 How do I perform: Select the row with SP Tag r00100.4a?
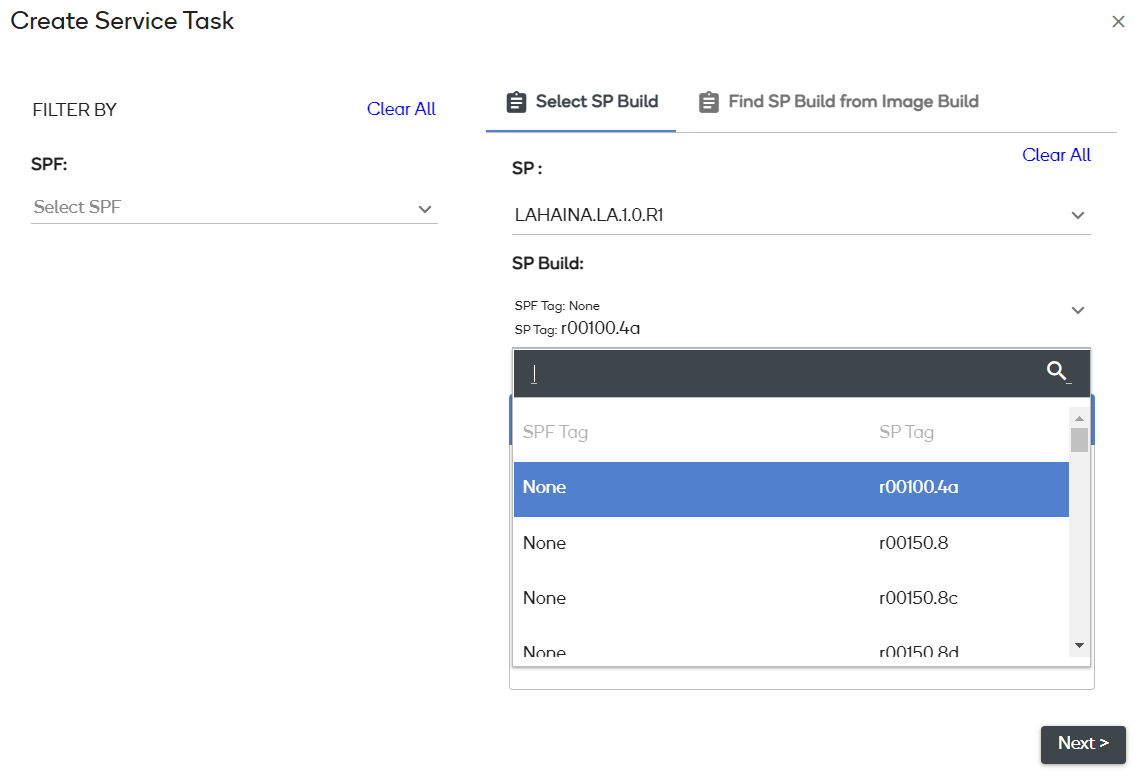click(x=790, y=488)
